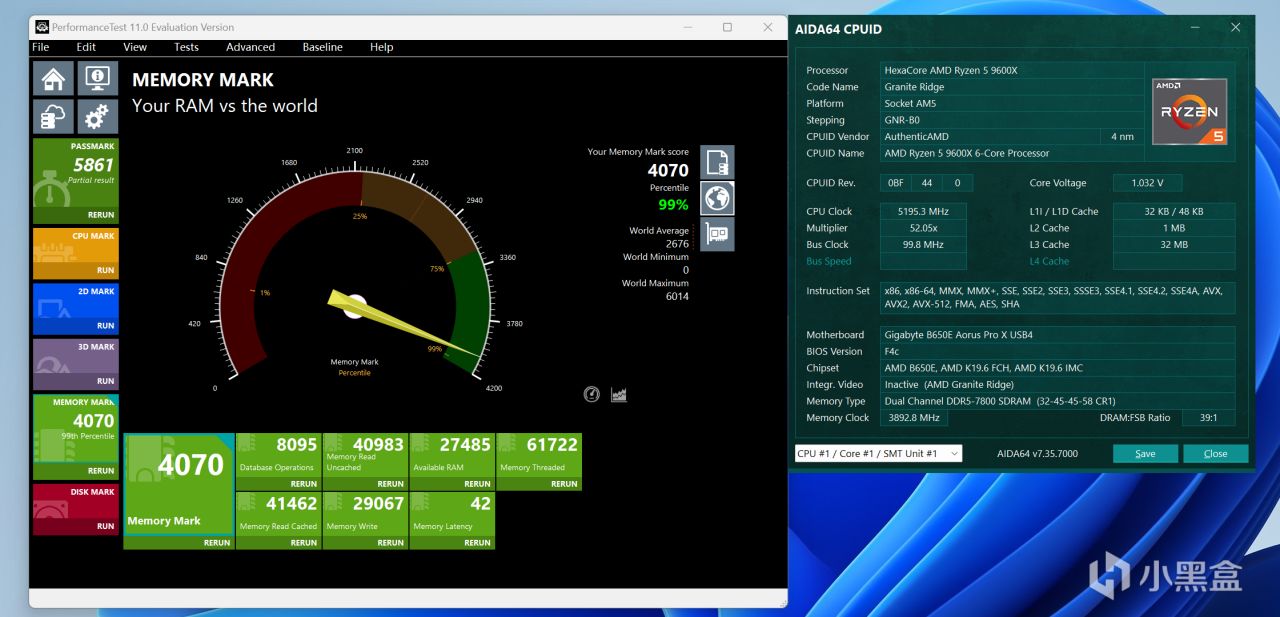The width and height of the screenshot is (1280, 617).
Task: Click Close in AIDA64 CPUID
Action: [x=1215, y=453]
